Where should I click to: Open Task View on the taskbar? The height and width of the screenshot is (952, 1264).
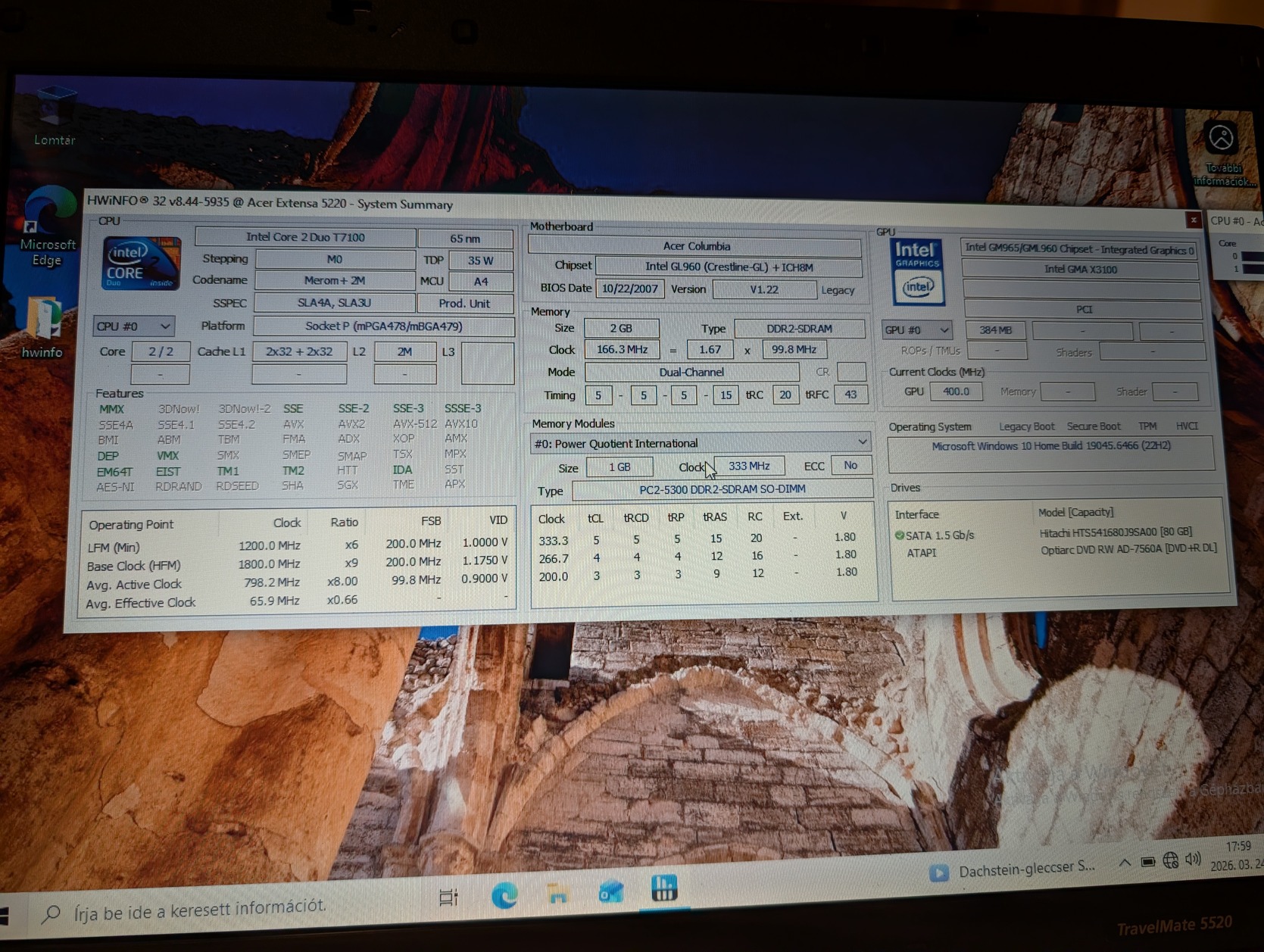(448, 897)
